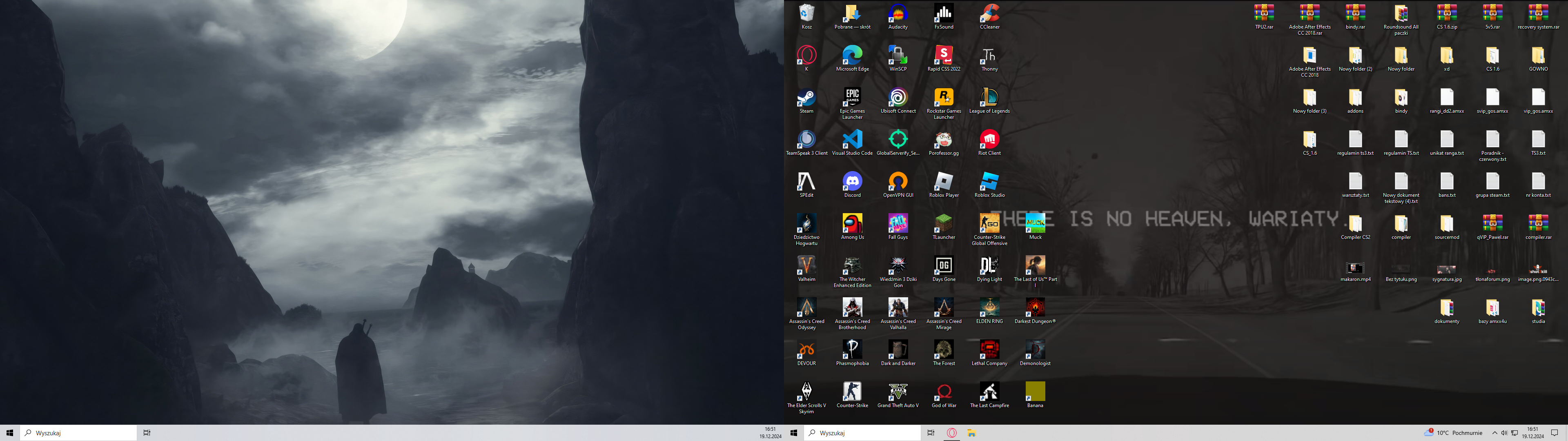Open the weather widget showing 10°C Pochmurnie
The width and height of the screenshot is (1568, 441).
pos(1454,433)
